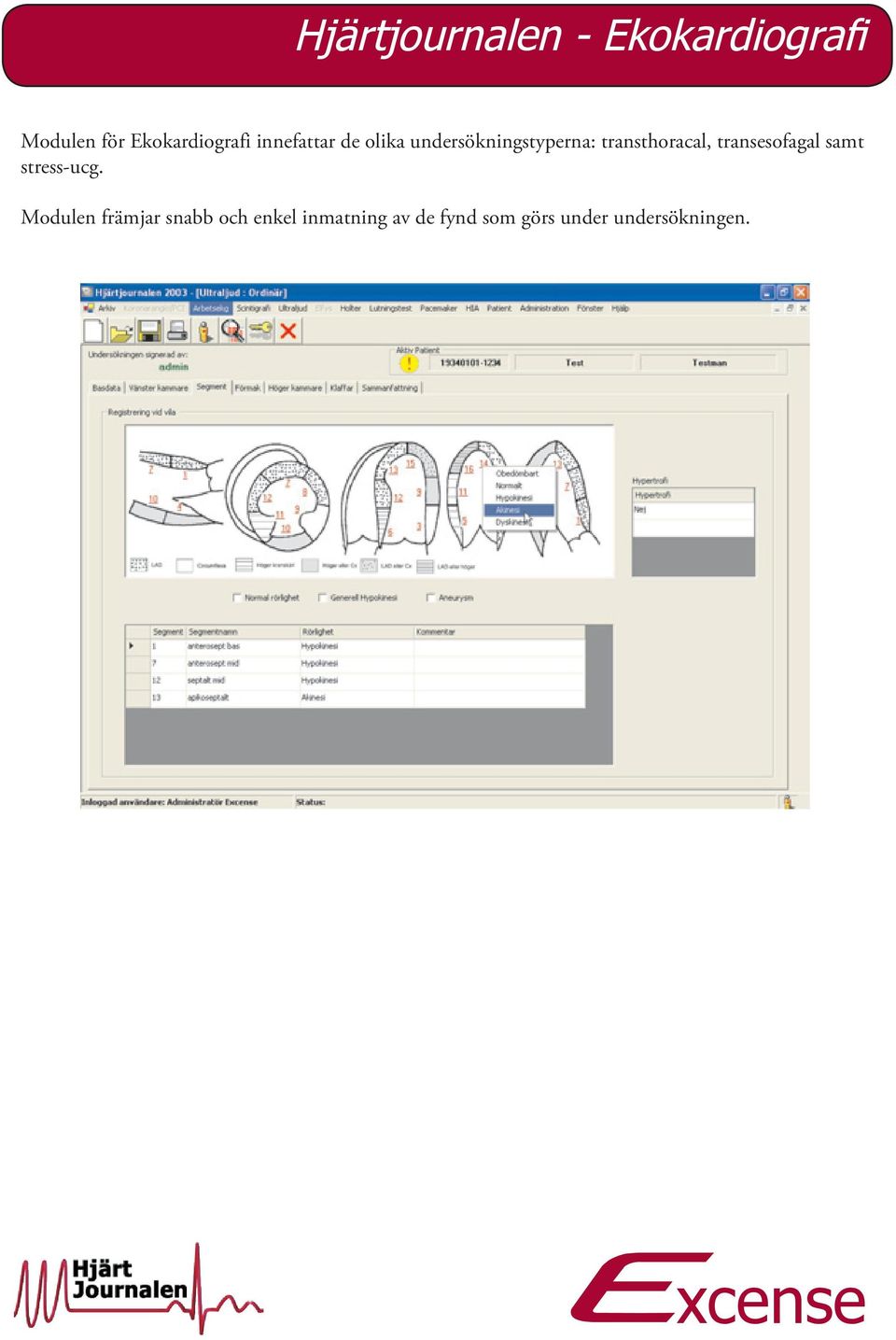Select the apikoseptalt table row

click(356, 698)
